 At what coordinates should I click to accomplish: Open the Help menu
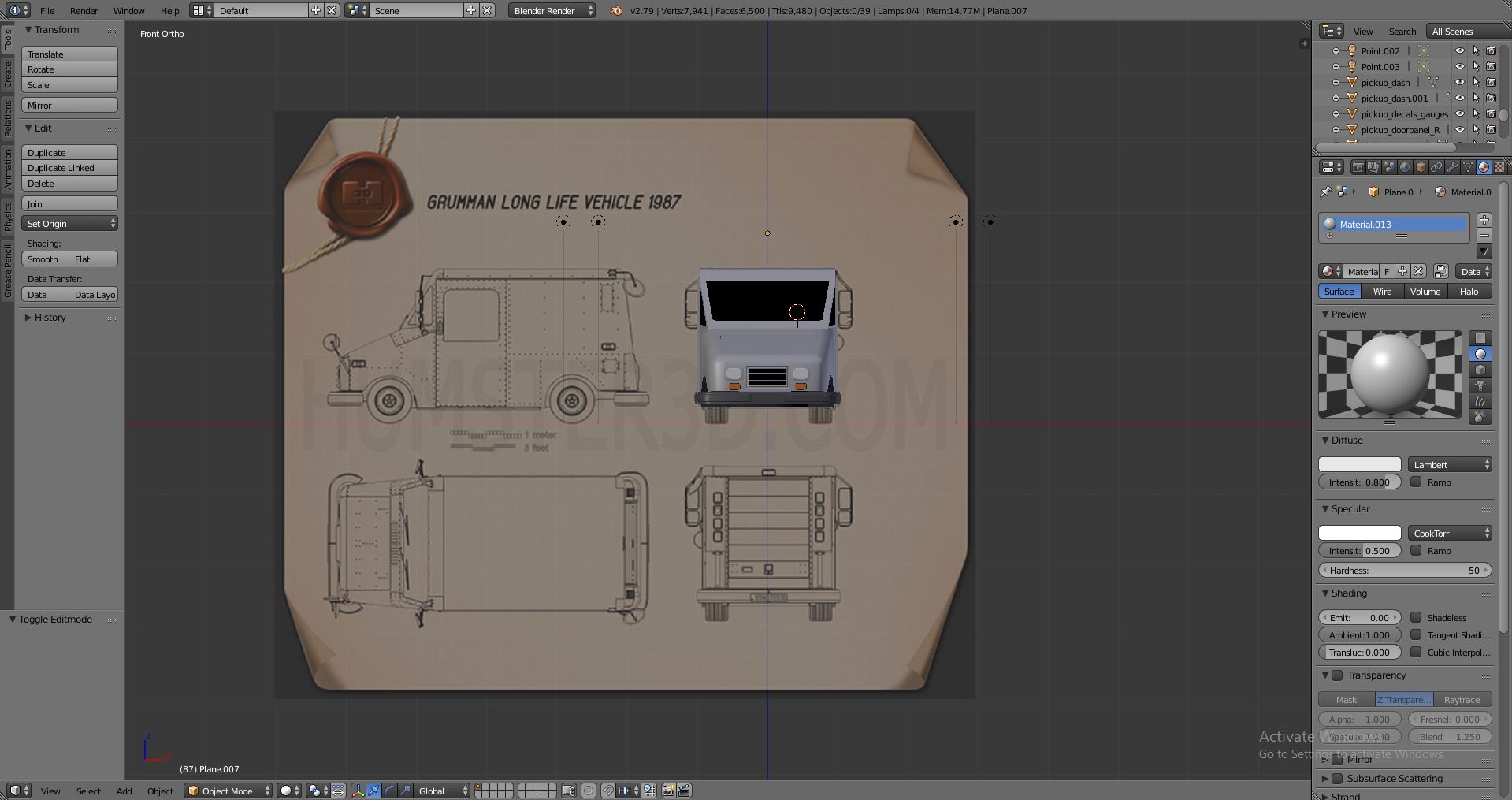(x=169, y=11)
